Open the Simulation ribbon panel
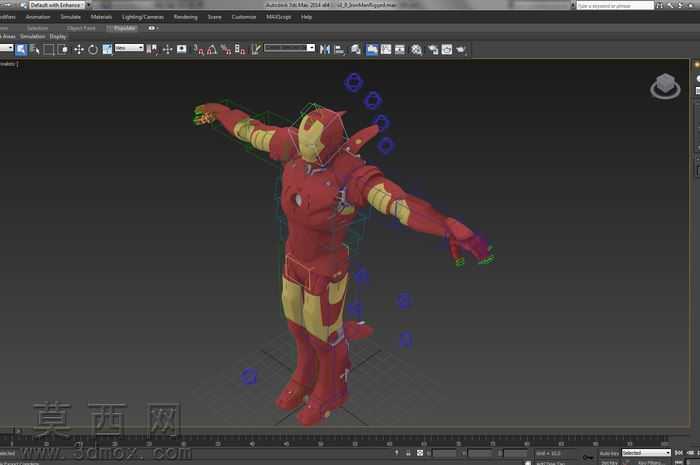The image size is (700, 465). click(33, 37)
